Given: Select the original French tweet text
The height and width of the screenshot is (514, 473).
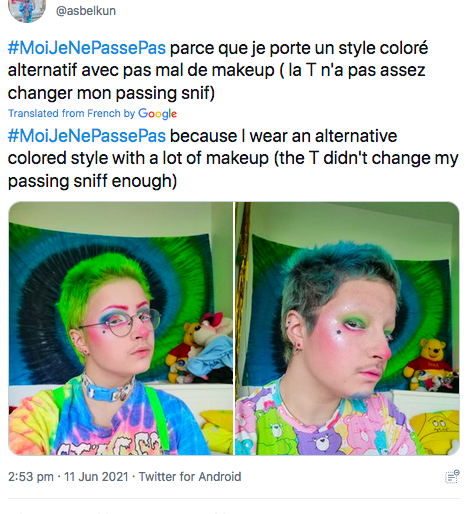Looking at the screenshot, I should [218, 70].
